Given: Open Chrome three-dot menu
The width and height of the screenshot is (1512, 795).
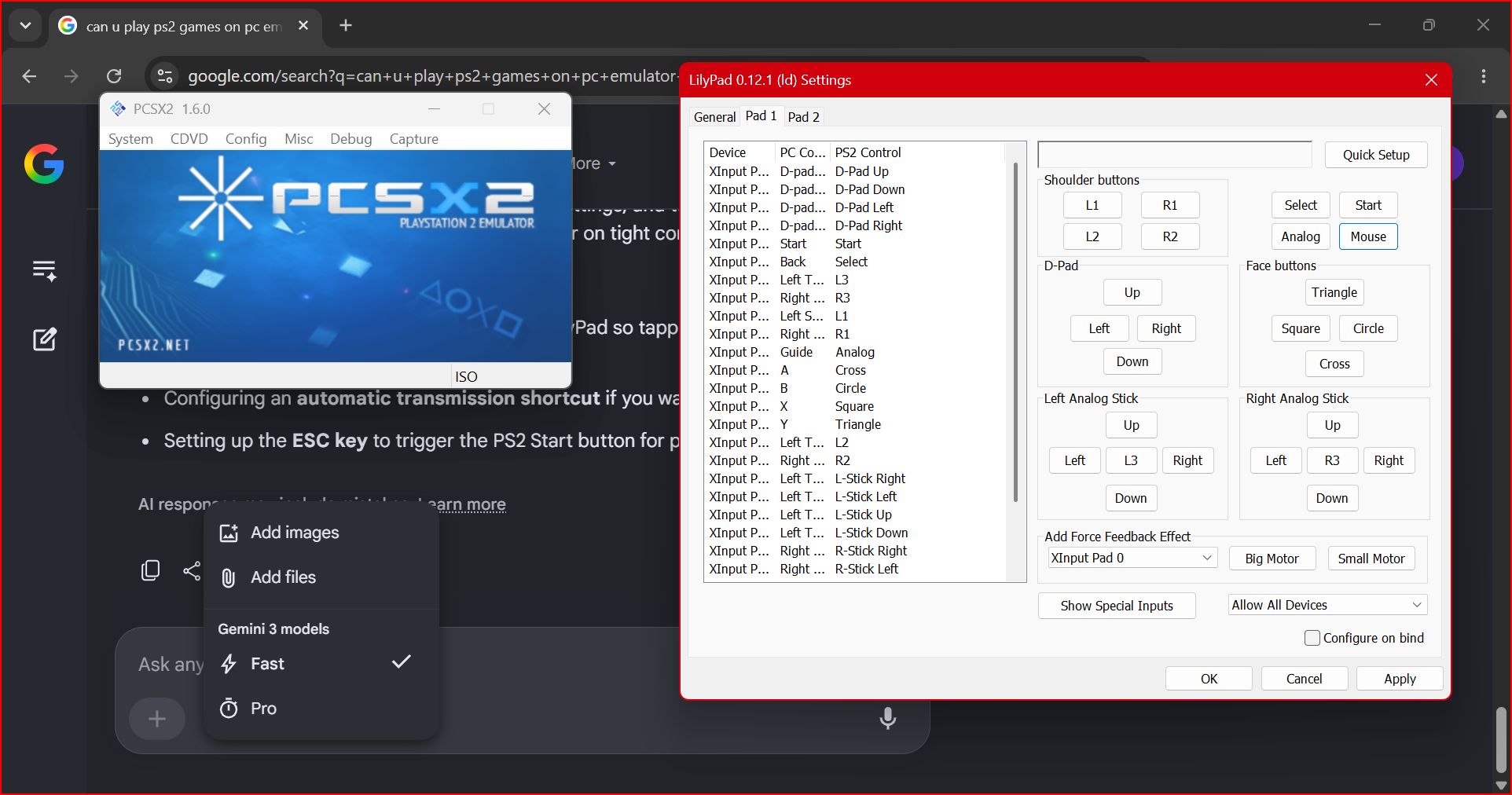Looking at the screenshot, I should click(x=1483, y=76).
